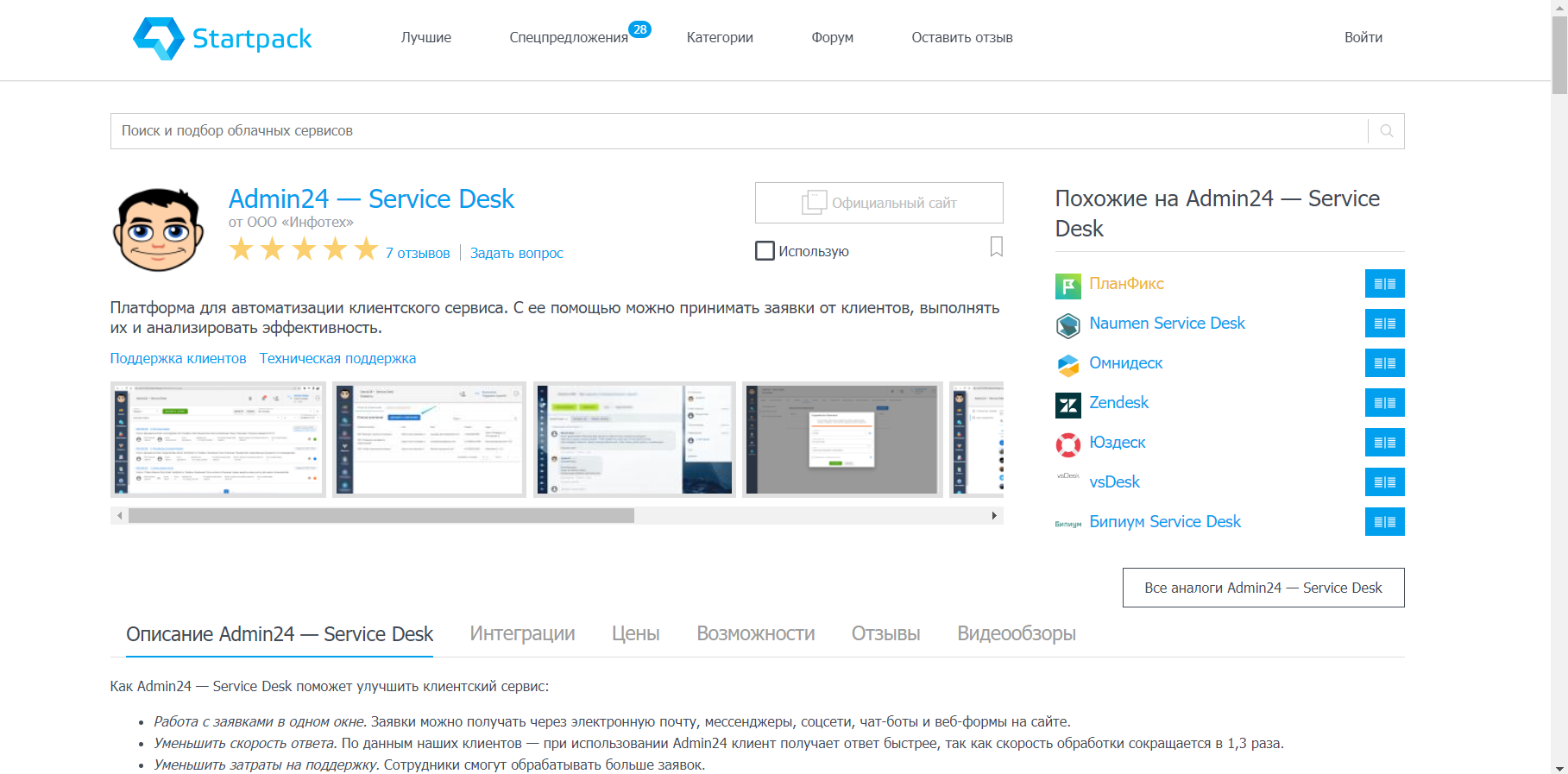Open Оставить отзыв in the top menu
1568x774 pixels.
962,37
